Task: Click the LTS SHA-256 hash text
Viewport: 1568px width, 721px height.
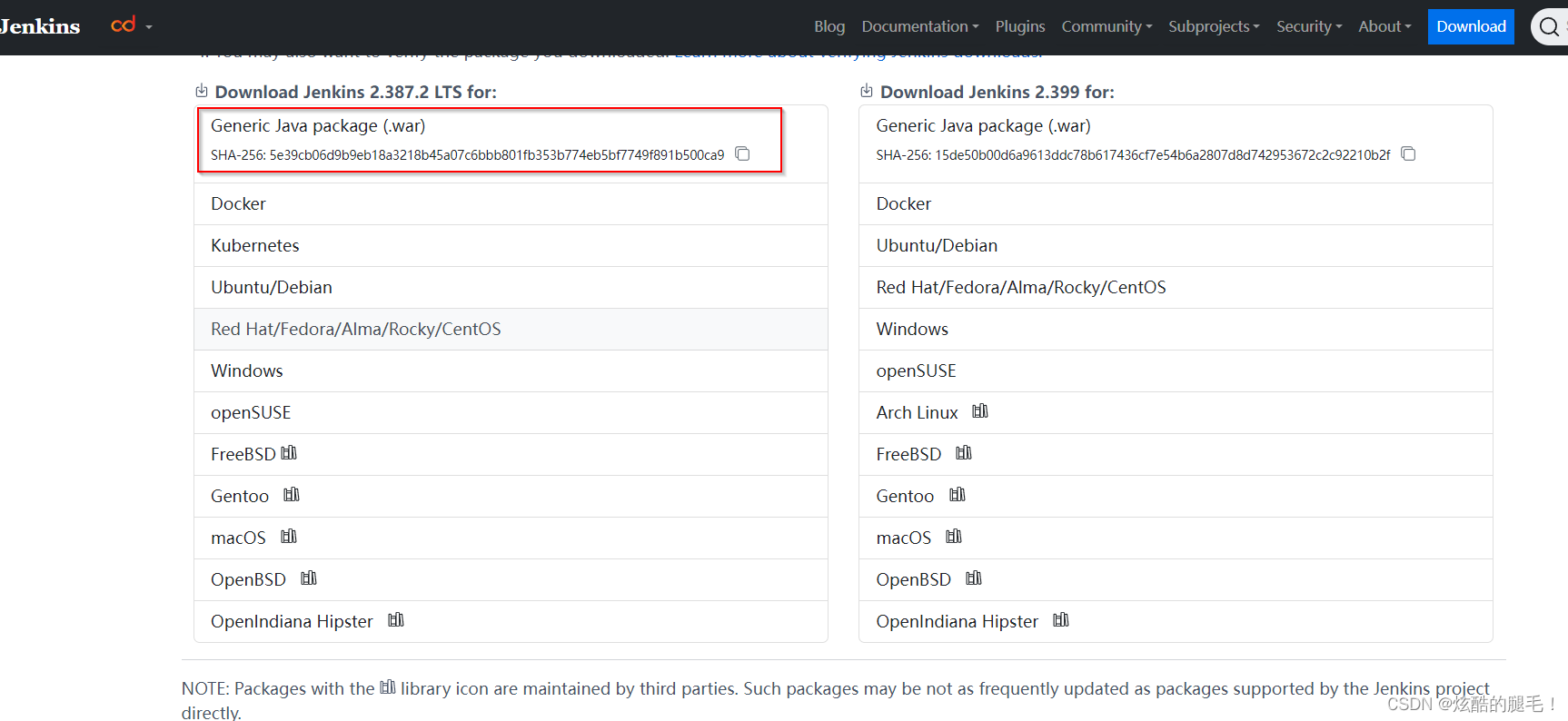Action: (468, 155)
